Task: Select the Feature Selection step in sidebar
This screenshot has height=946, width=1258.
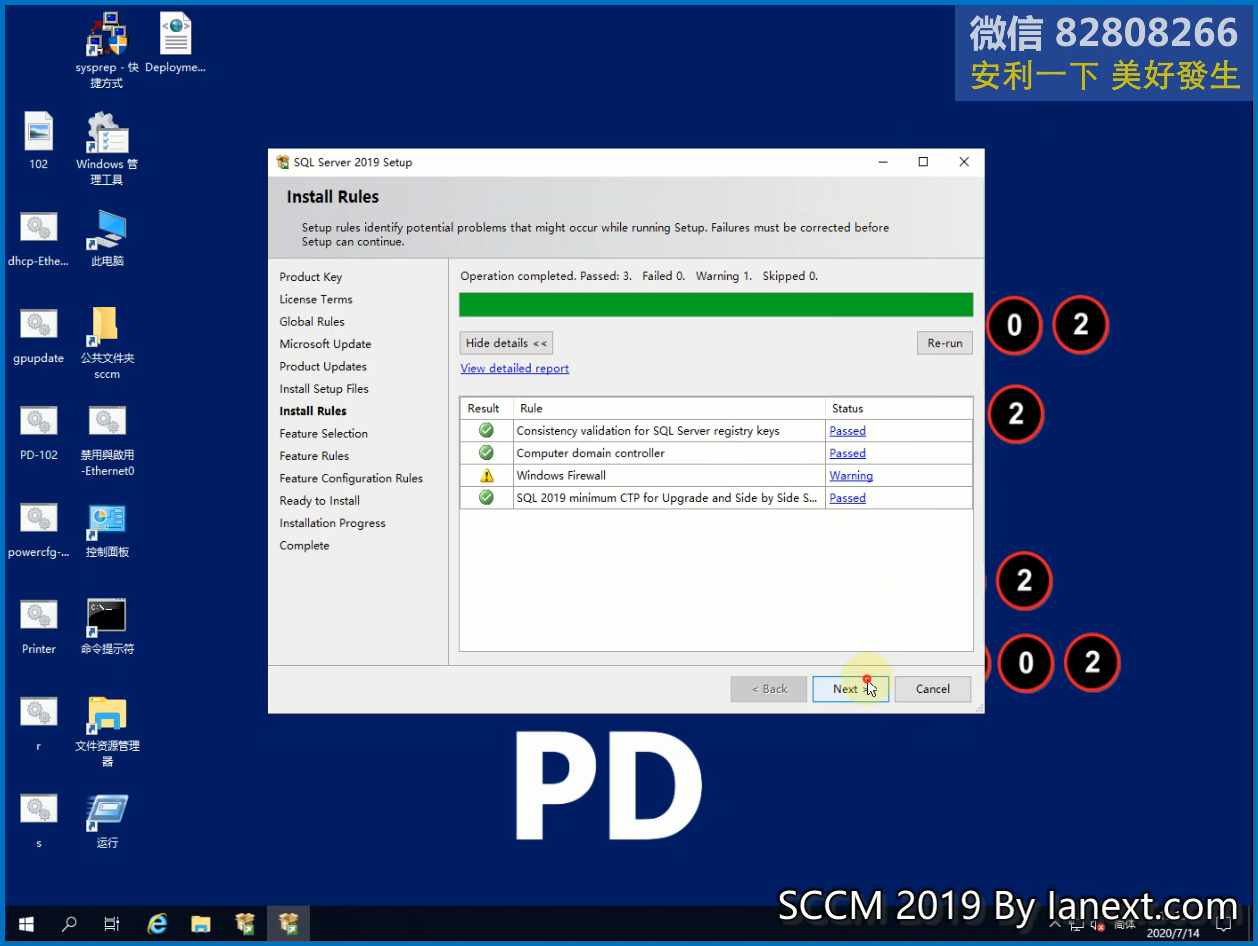Action: coord(324,434)
